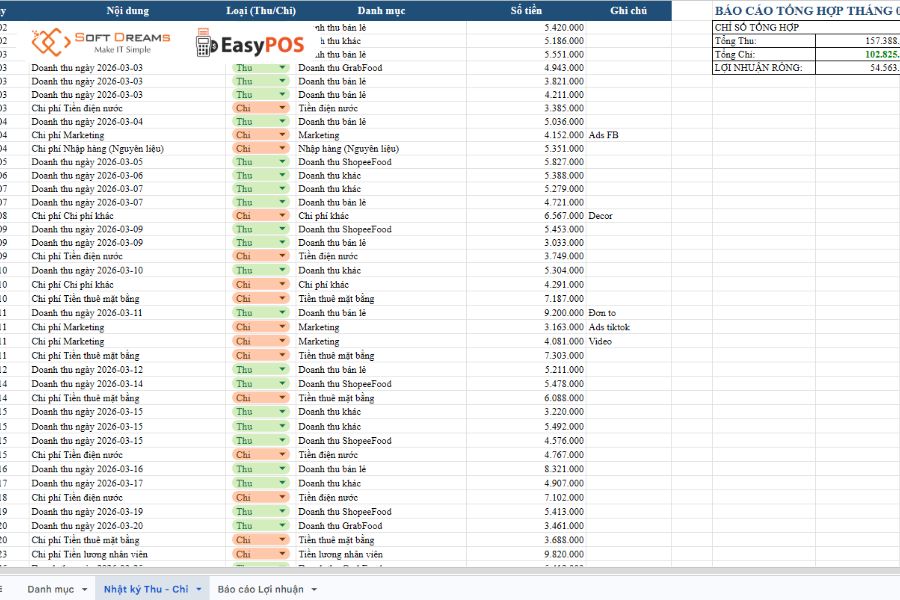Open the Thu dropdown for Doanh thu ngày 2026-03-20
Viewport: 900px width, 600px height.
point(282,526)
